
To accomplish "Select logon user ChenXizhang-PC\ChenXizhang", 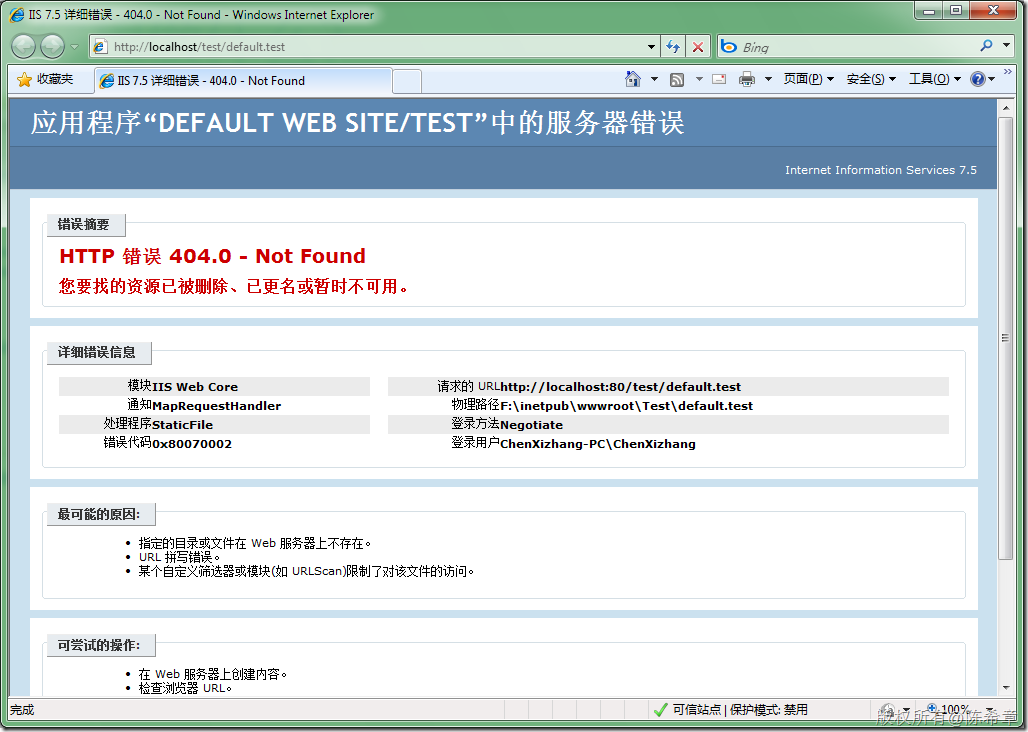I will click(x=598, y=444).
